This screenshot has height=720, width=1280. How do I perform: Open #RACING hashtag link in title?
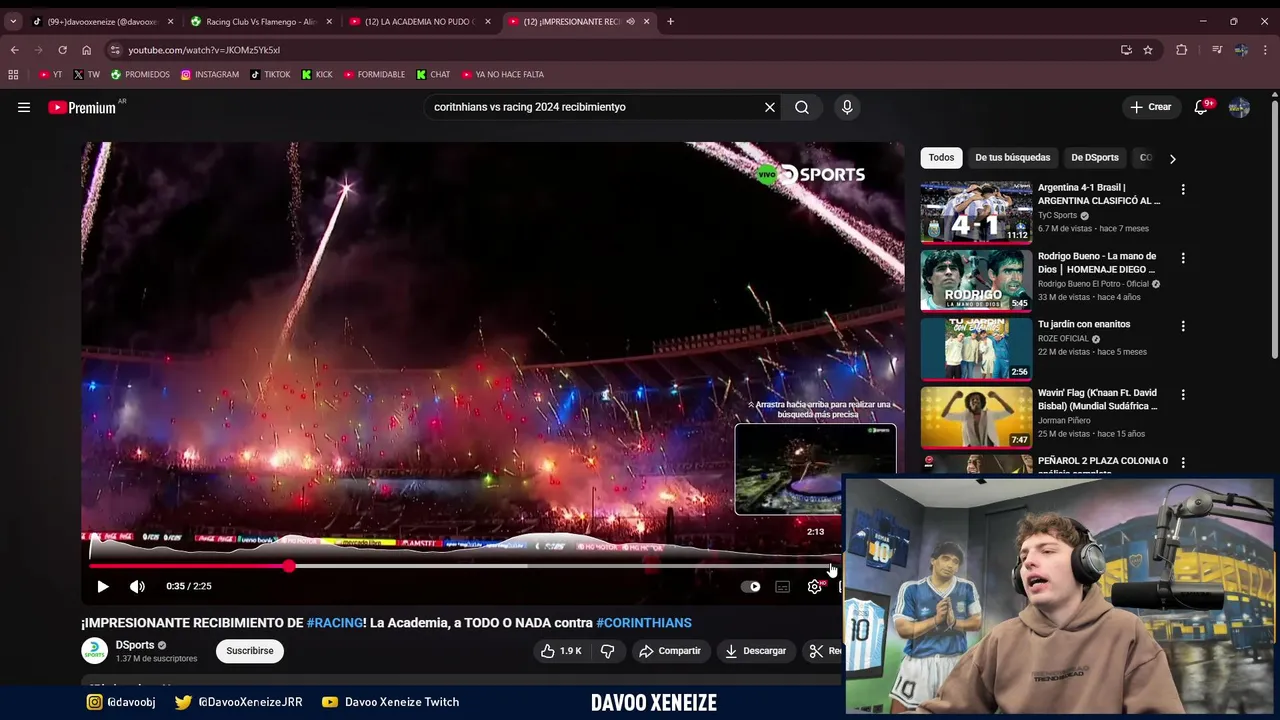coord(335,623)
